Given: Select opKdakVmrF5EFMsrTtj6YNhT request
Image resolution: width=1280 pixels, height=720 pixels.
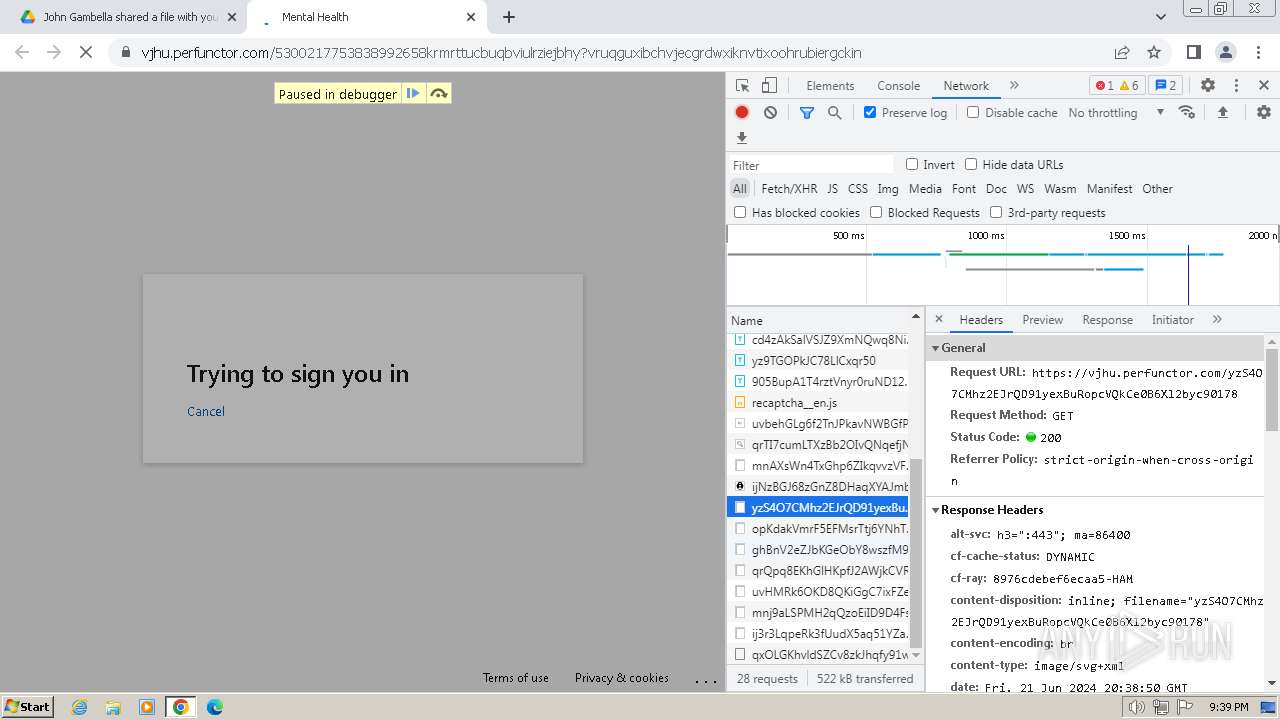Looking at the screenshot, I should point(817,528).
